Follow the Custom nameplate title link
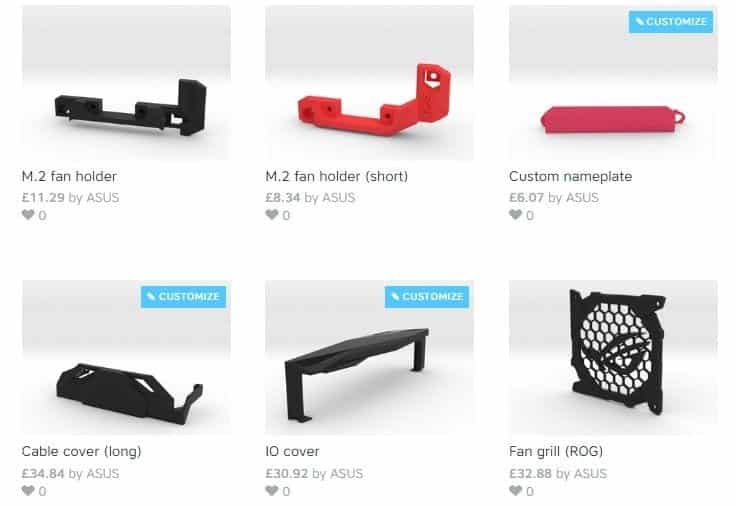The width and height of the screenshot is (736, 506). (x=570, y=176)
